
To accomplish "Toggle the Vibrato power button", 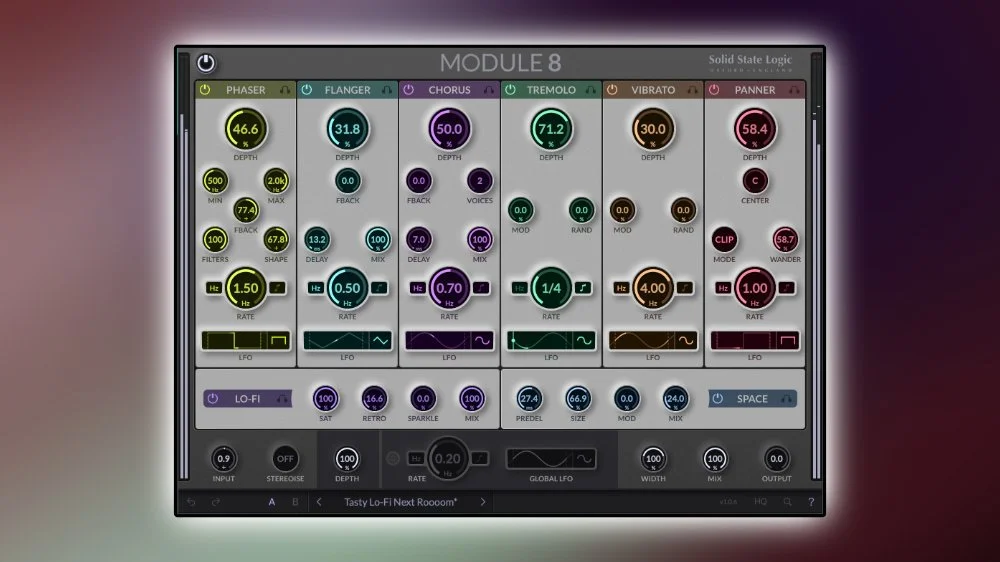I will pos(612,90).
